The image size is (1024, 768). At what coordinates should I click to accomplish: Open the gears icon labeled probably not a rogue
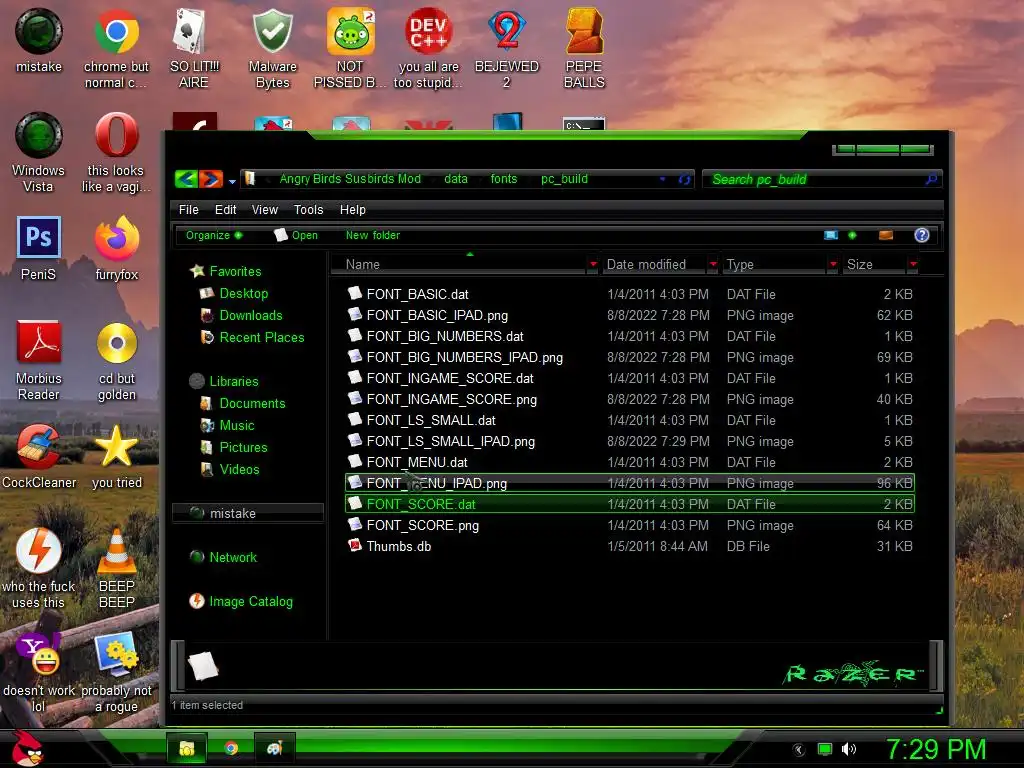(x=117, y=673)
